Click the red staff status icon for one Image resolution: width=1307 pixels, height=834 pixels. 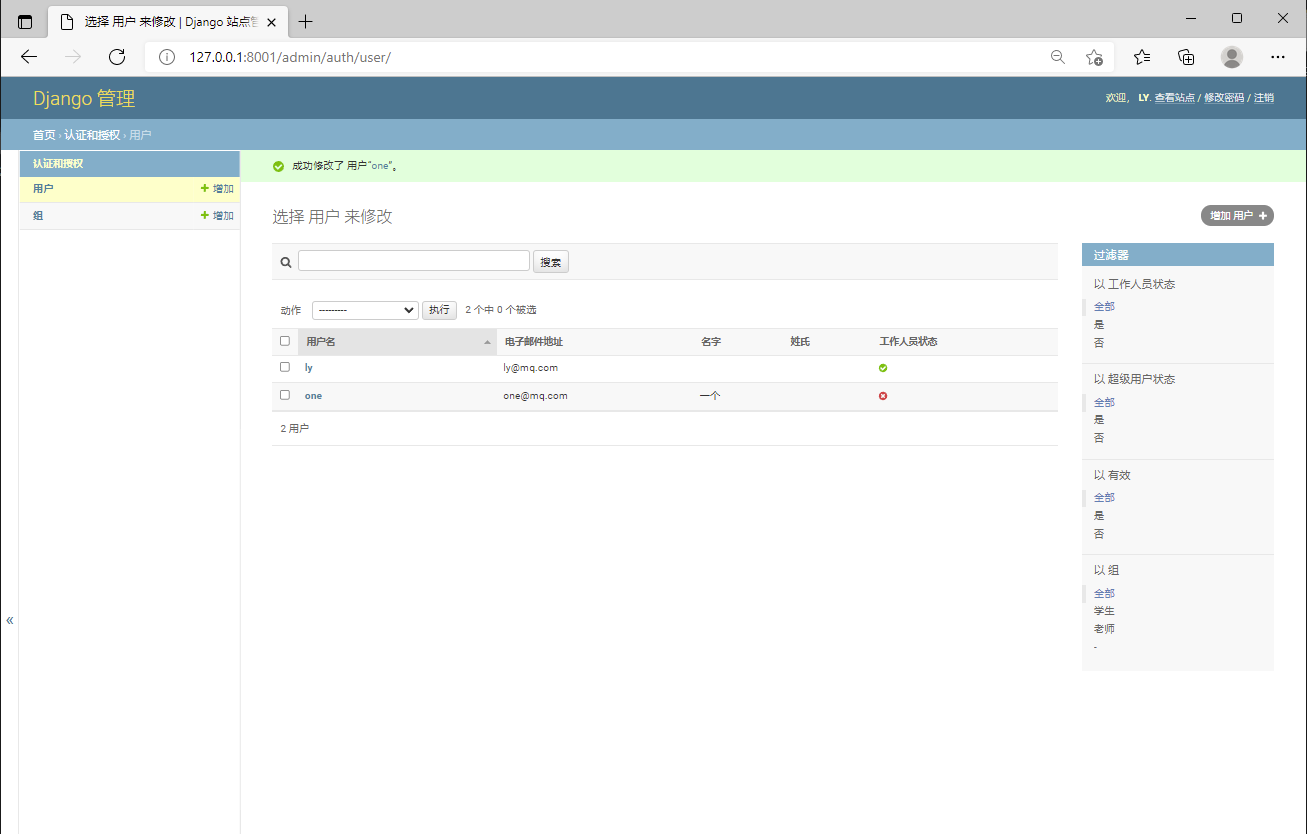(883, 396)
